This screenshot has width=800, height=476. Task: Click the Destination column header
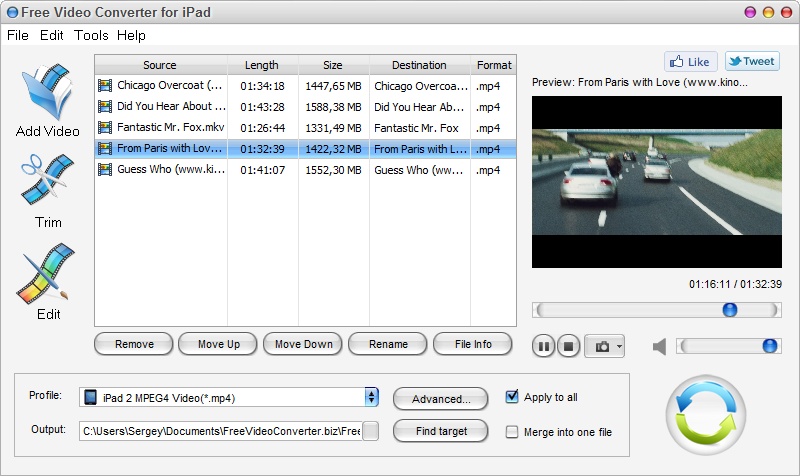419,65
